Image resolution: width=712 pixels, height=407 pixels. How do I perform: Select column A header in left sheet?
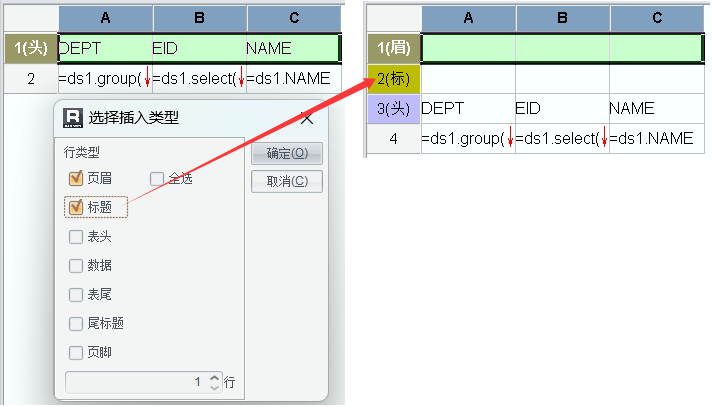click(105, 19)
